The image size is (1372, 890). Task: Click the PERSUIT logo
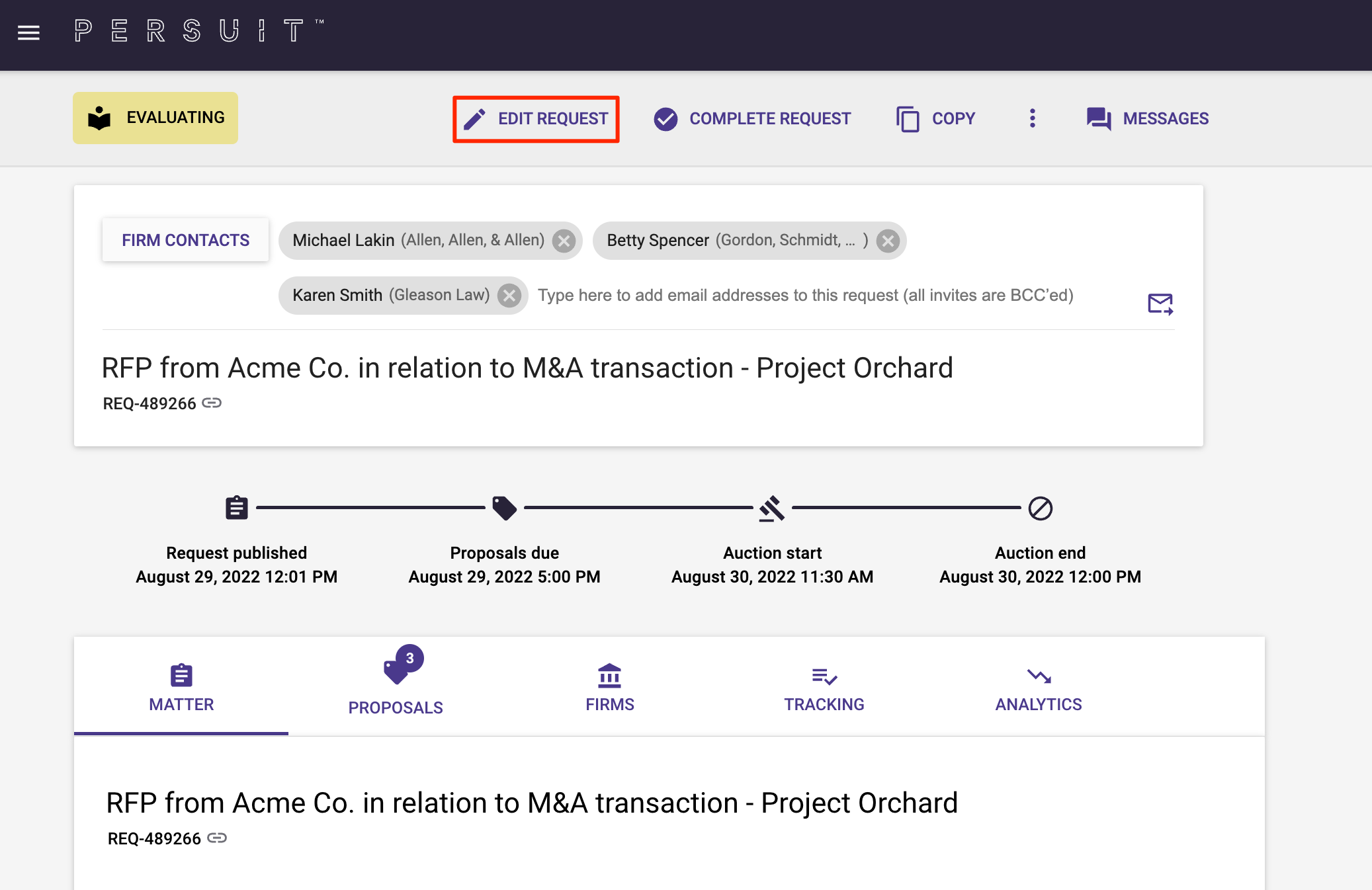point(198,30)
